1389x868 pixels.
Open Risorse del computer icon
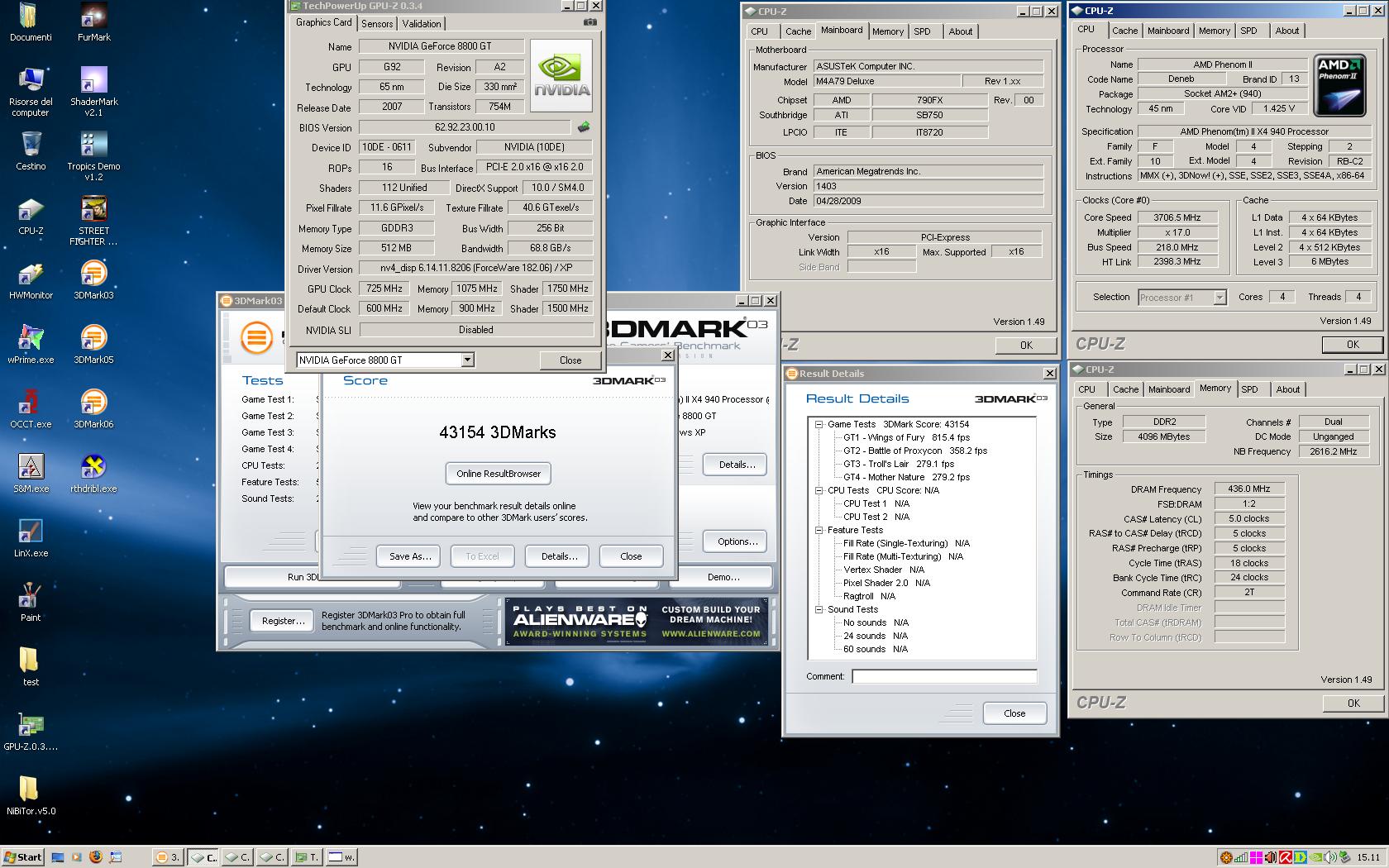coord(31,93)
